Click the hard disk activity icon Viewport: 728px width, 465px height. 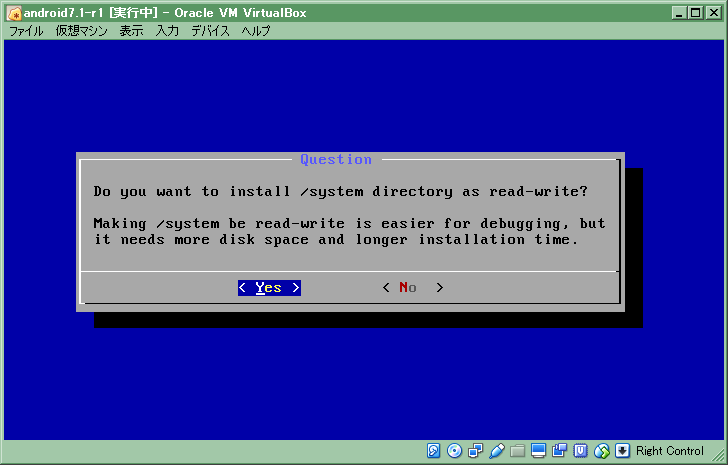point(433,451)
